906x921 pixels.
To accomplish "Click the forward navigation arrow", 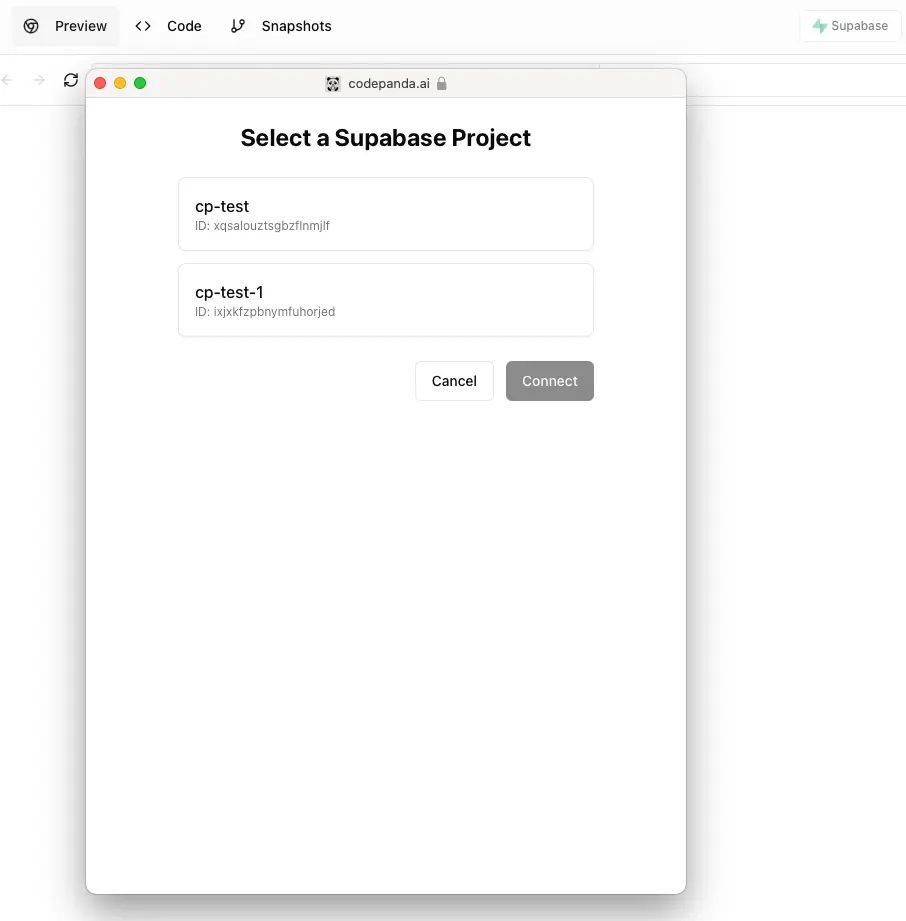I will 38,80.
